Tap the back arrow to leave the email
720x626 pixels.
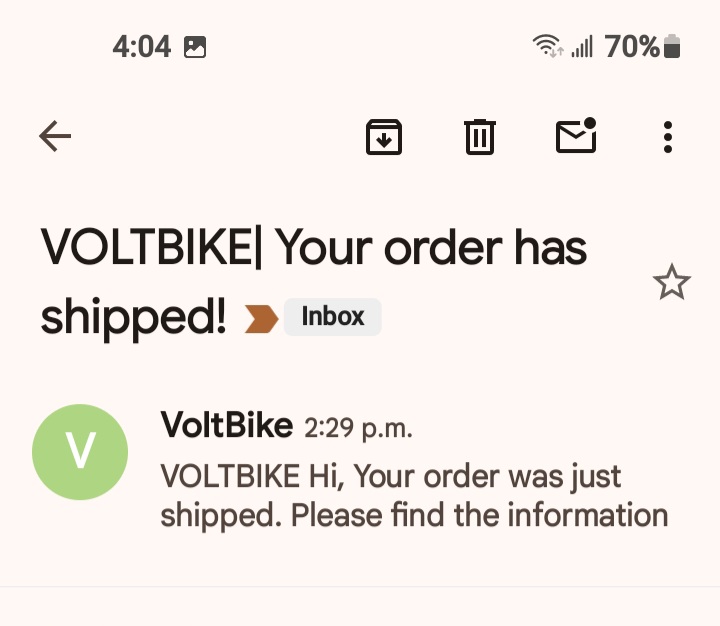[55, 136]
